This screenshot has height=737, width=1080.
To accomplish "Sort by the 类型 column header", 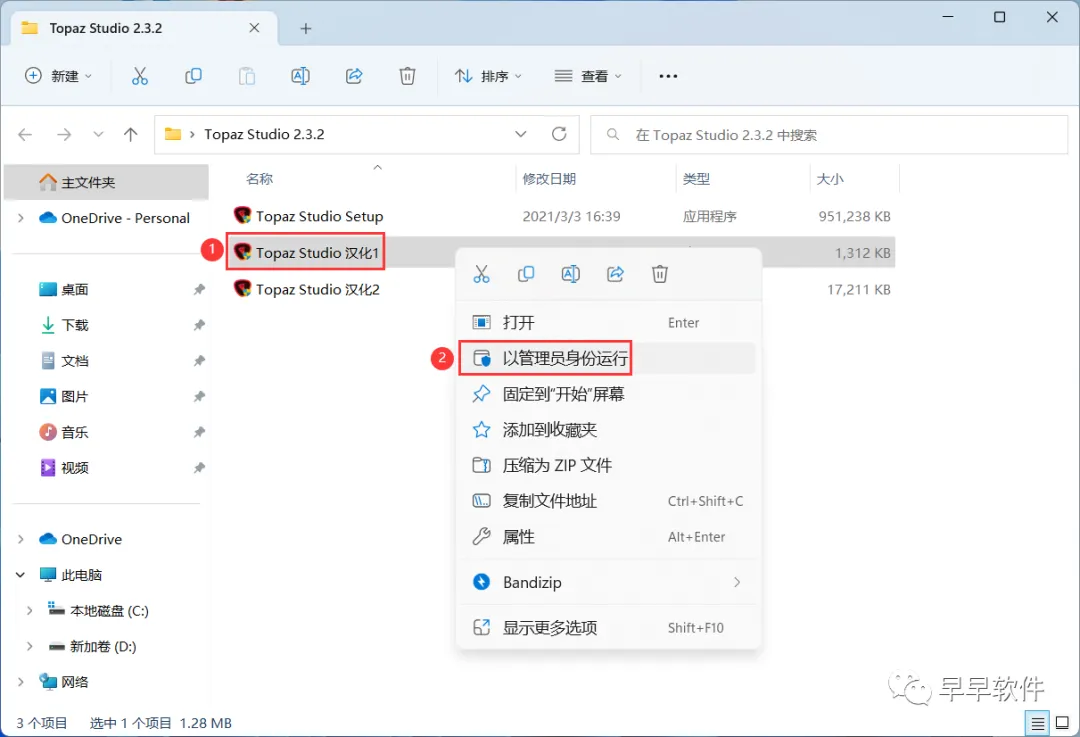I will point(696,179).
